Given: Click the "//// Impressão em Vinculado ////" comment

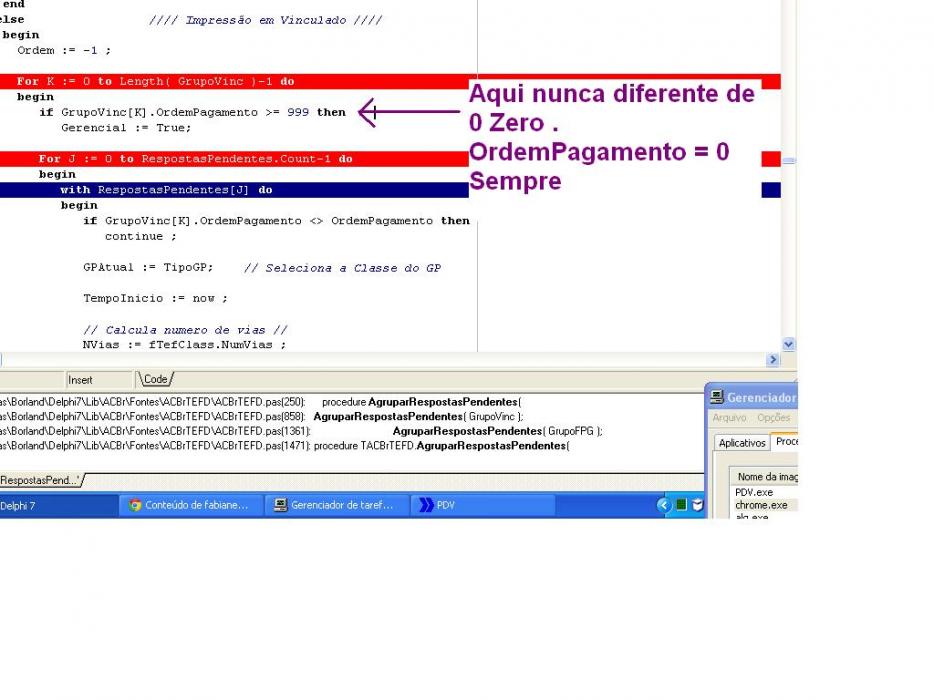Looking at the screenshot, I should click(x=266, y=20).
